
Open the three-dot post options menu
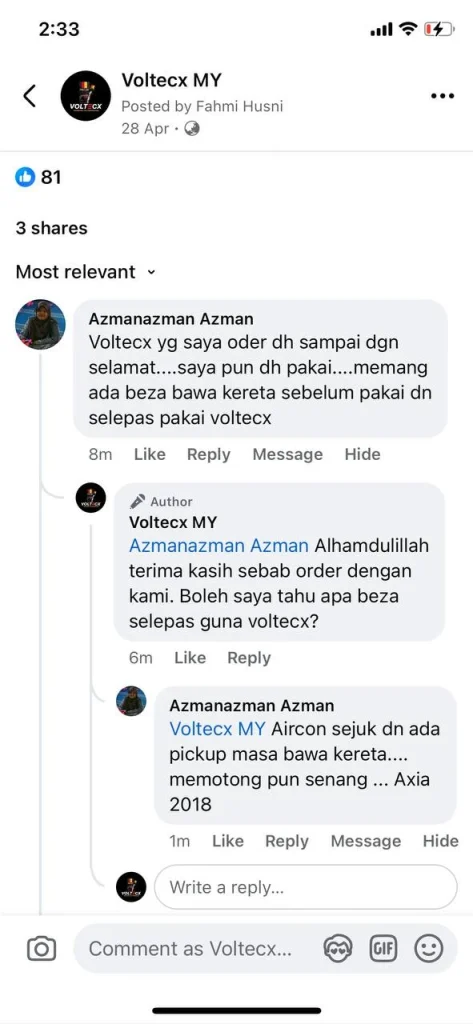[442, 96]
